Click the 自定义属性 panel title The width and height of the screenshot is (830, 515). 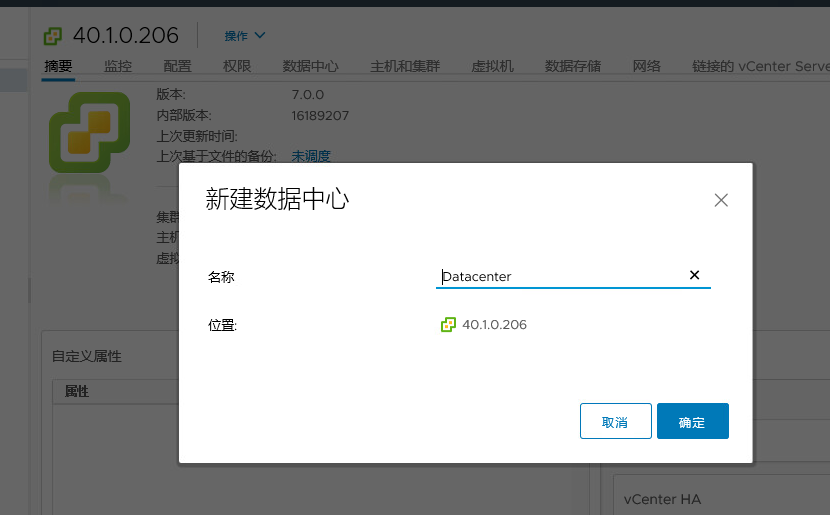click(87, 356)
